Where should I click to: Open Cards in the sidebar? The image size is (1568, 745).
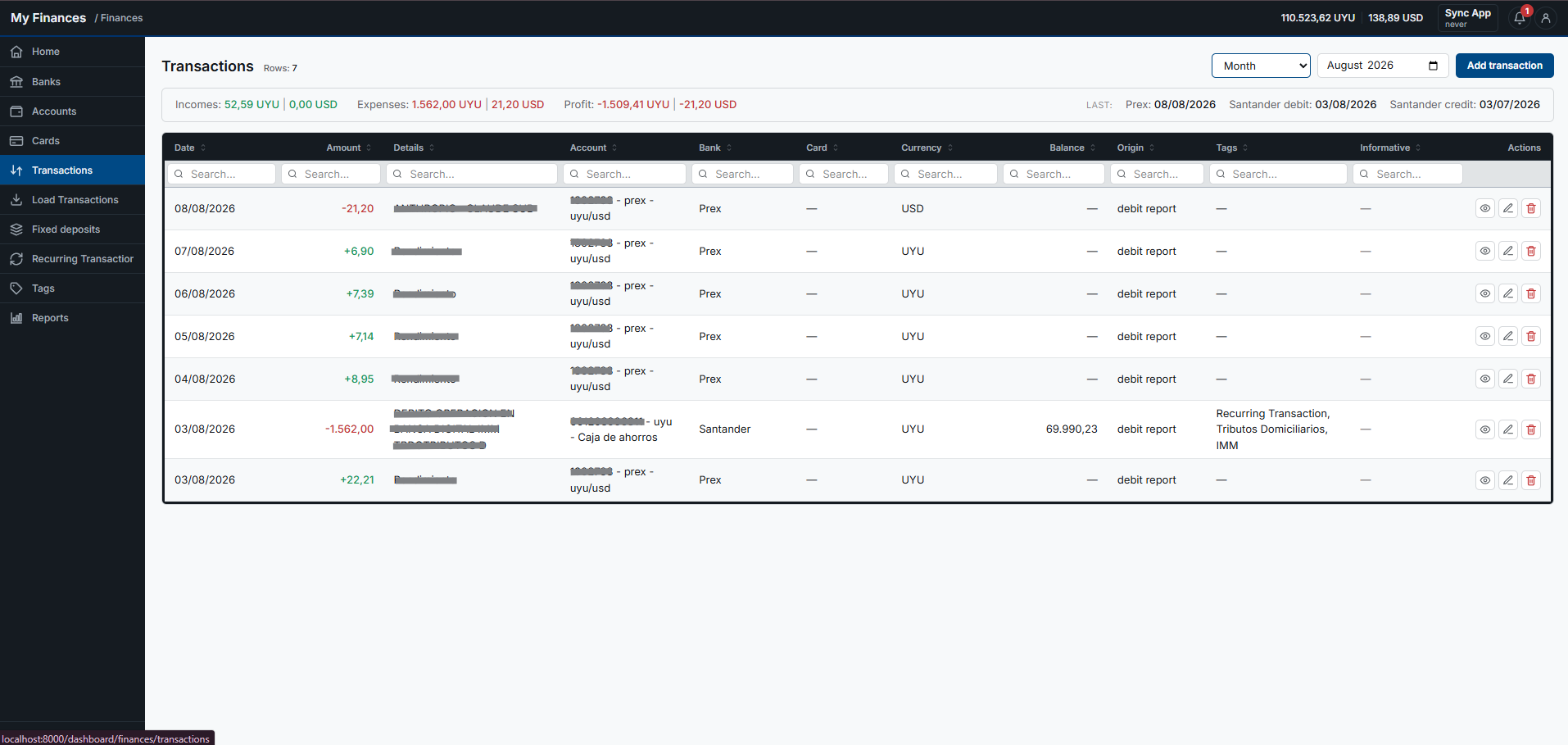tap(72, 141)
